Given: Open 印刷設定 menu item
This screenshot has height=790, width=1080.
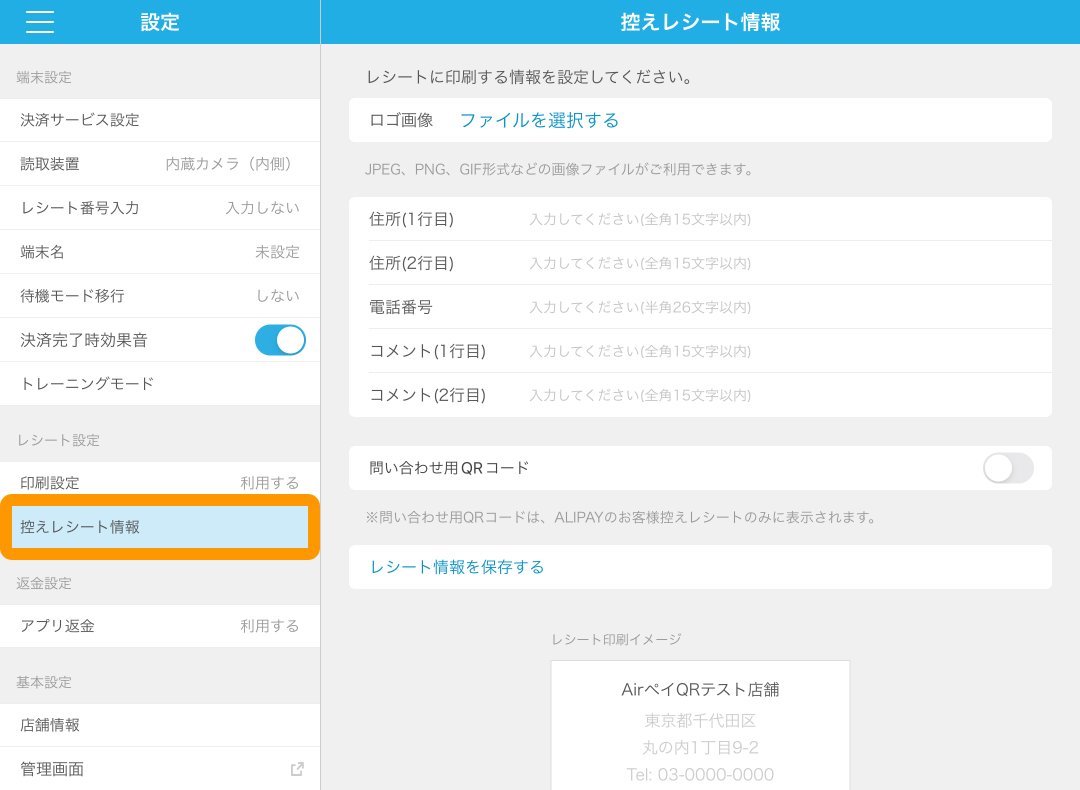Looking at the screenshot, I should click(160, 483).
